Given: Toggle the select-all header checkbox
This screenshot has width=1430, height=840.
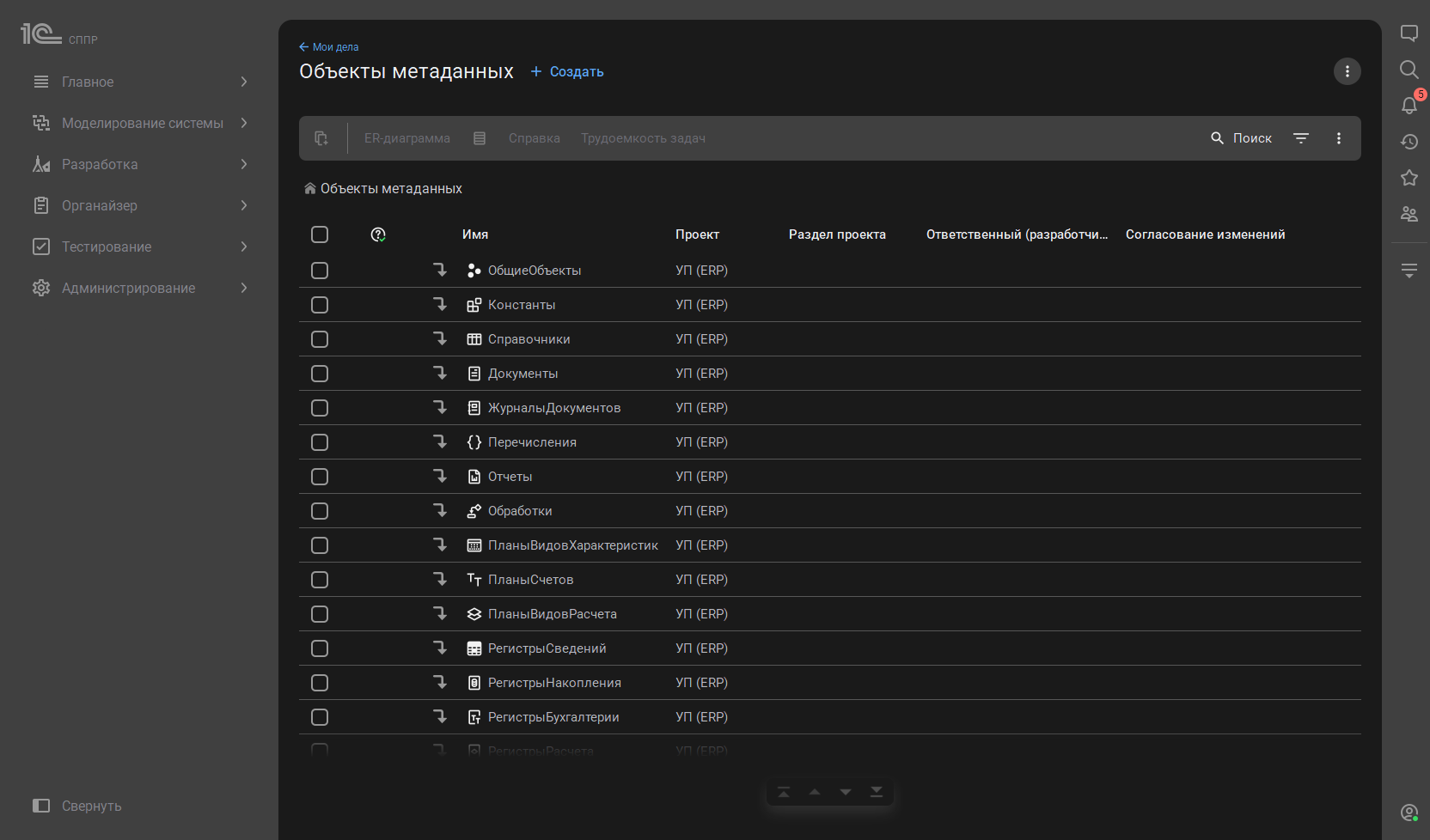Looking at the screenshot, I should [x=320, y=234].
